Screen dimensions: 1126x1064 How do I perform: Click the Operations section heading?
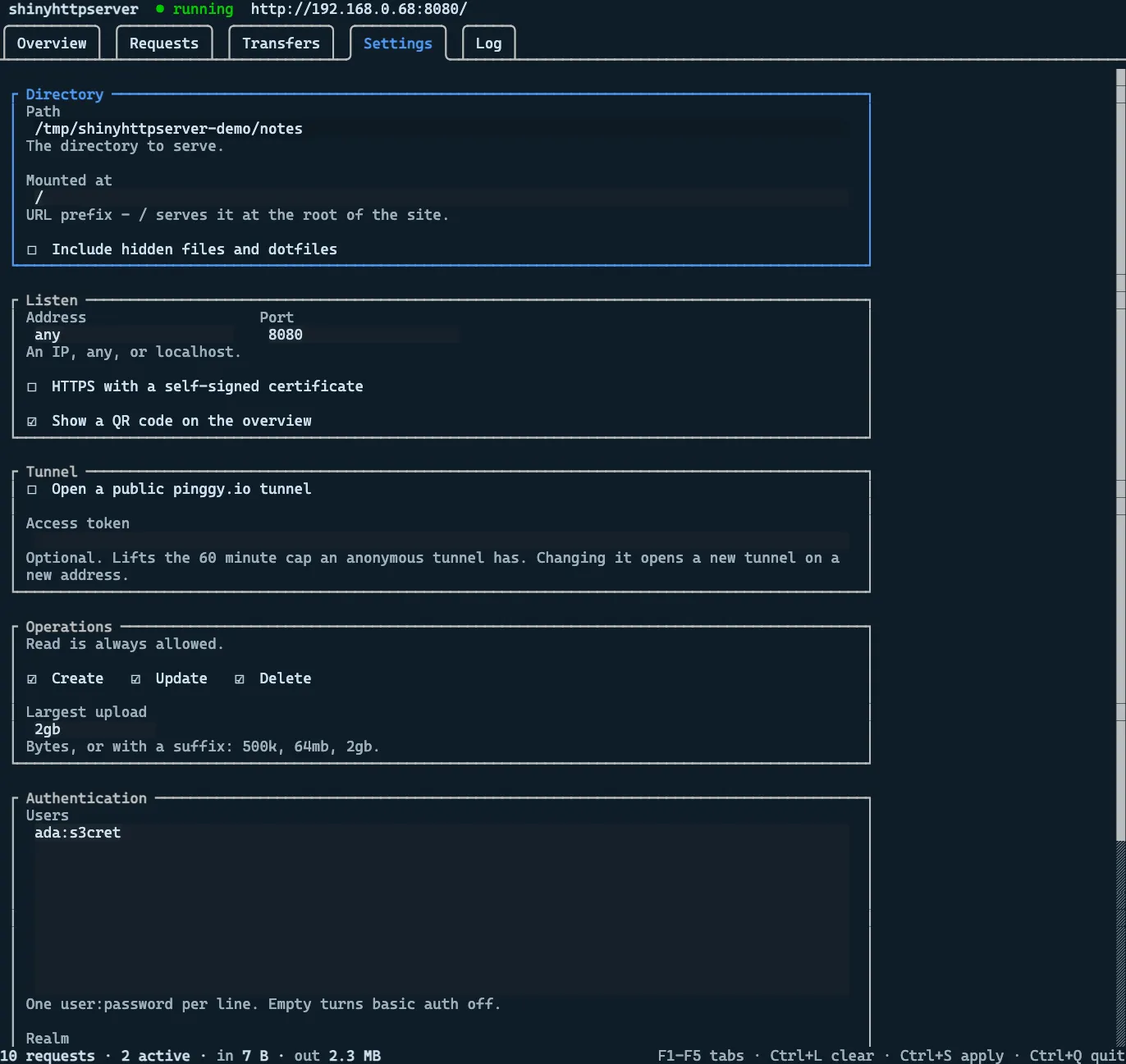coord(69,627)
